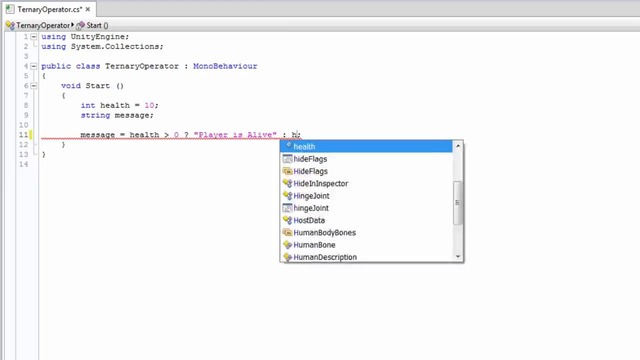Image resolution: width=640 pixels, height=360 pixels.
Task: Click line number 14 in gutter
Action: tap(24, 164)
